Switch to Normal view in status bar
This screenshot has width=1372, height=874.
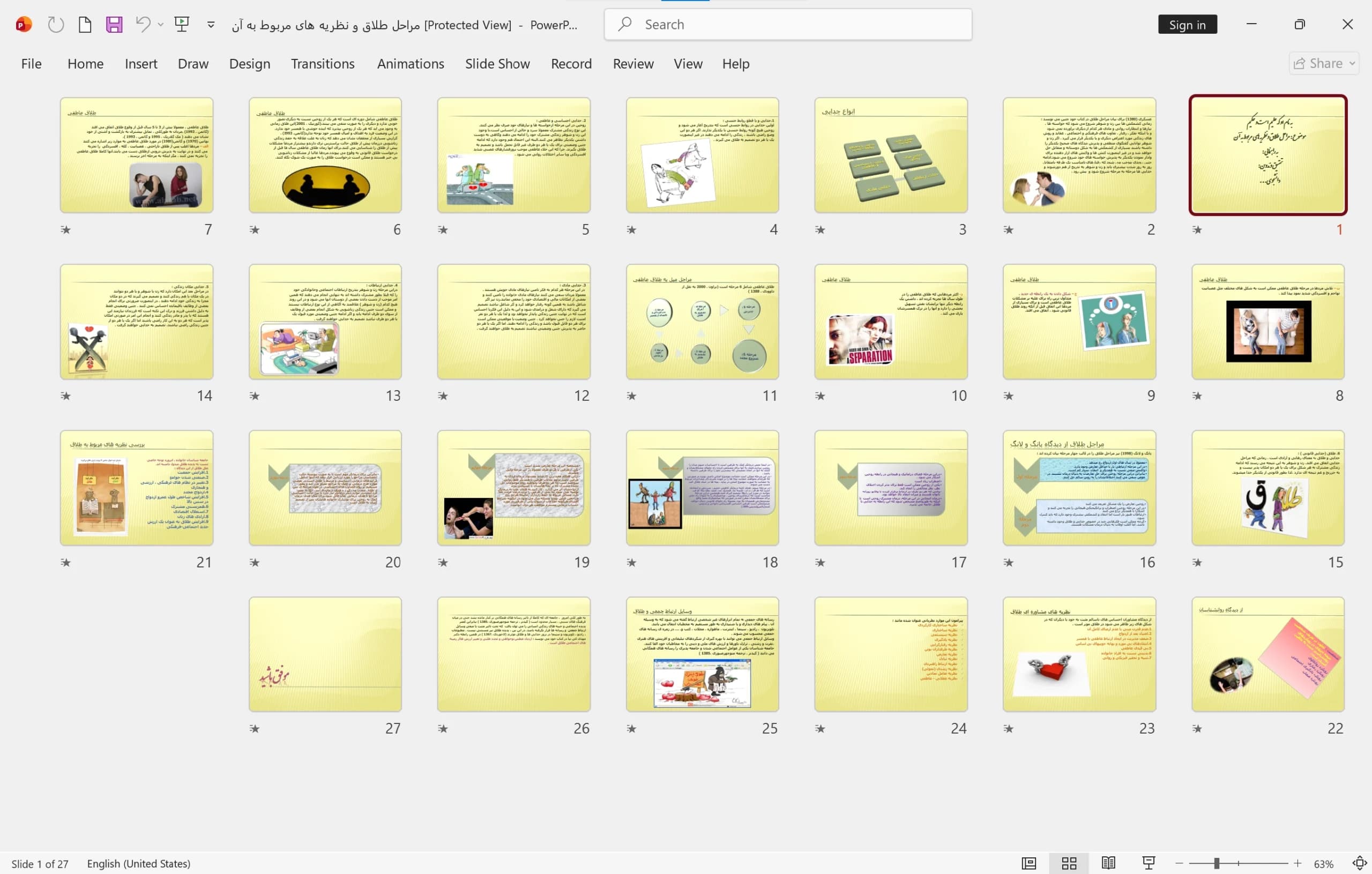pos(1029,863)
